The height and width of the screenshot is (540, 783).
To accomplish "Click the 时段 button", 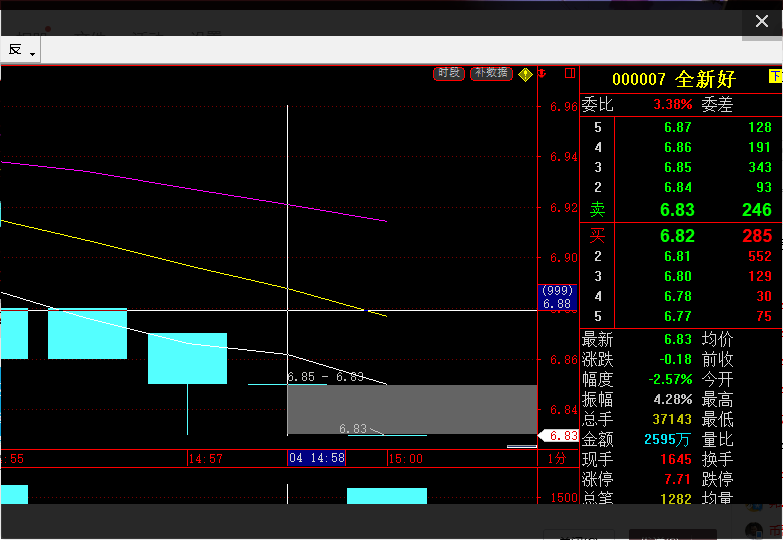I will (x=449, y=73).
